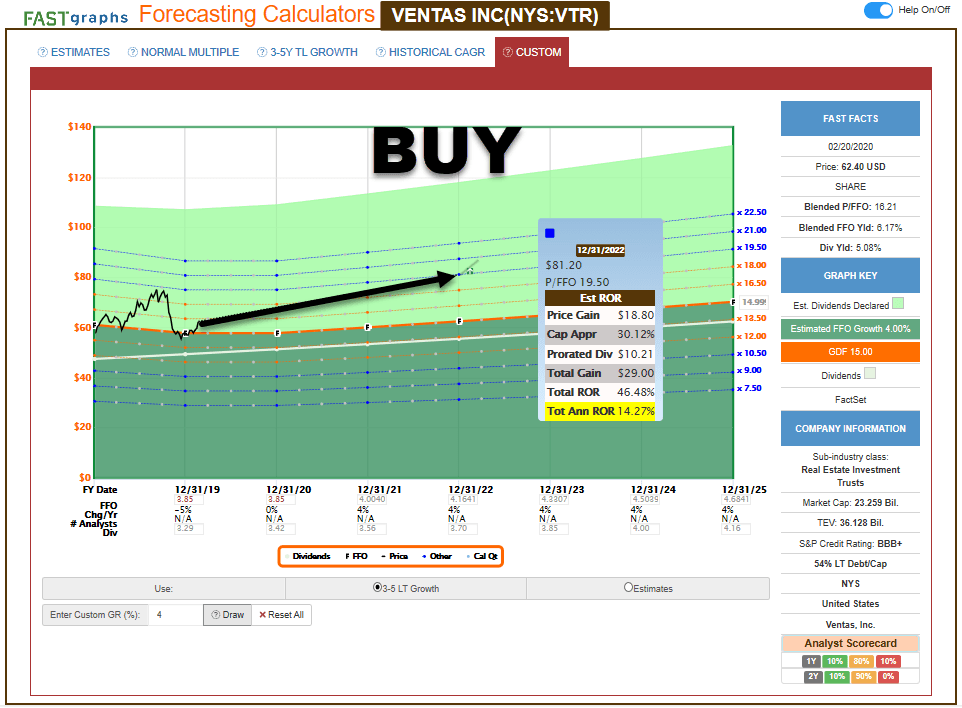Select the 3-5 LT Growth radio button

[x=377, y=588]
